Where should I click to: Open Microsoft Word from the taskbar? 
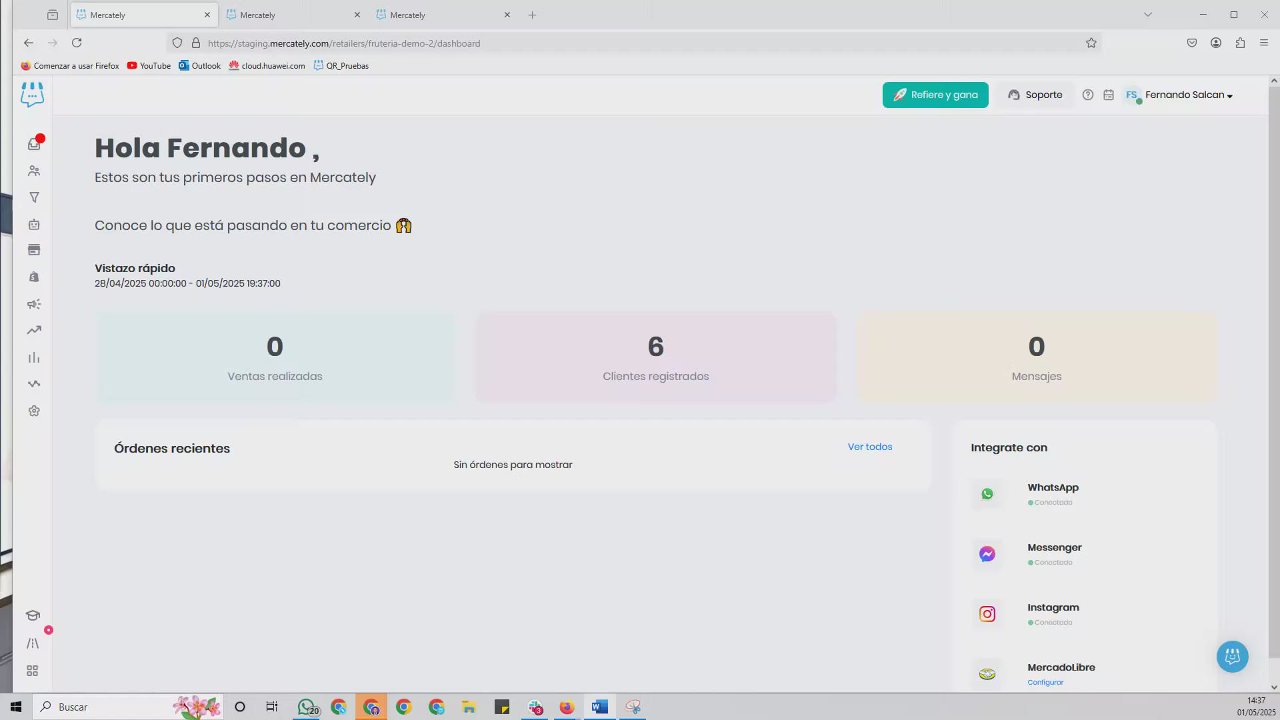tap(599, 707)
